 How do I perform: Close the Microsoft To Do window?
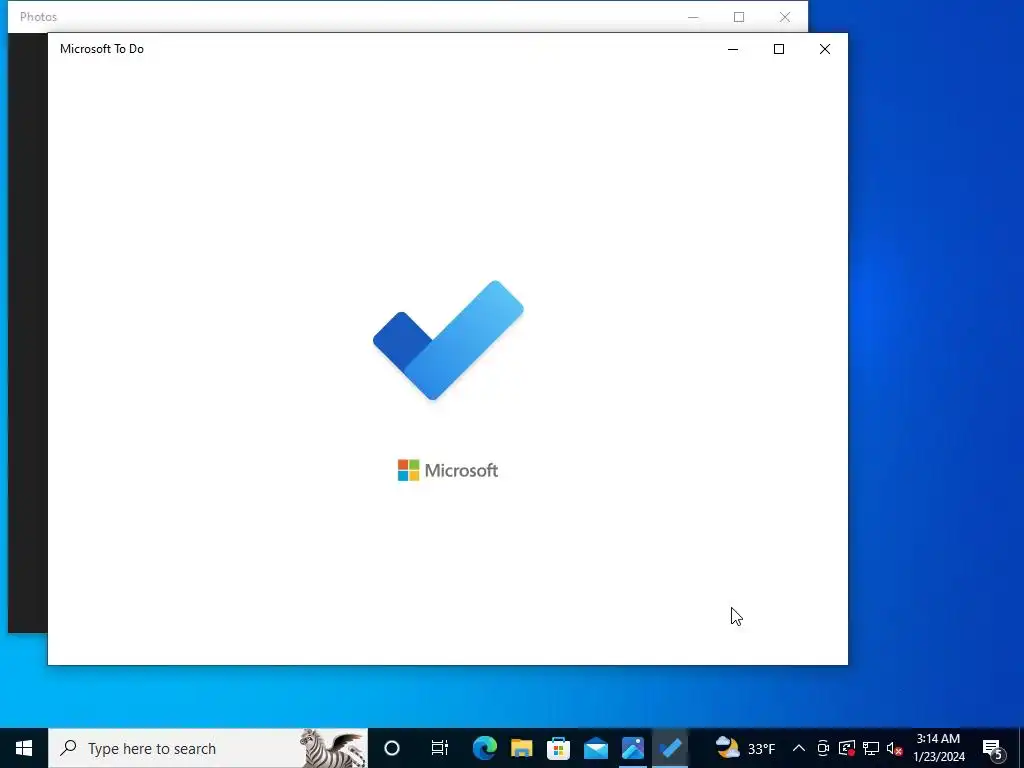coord(825,49)
